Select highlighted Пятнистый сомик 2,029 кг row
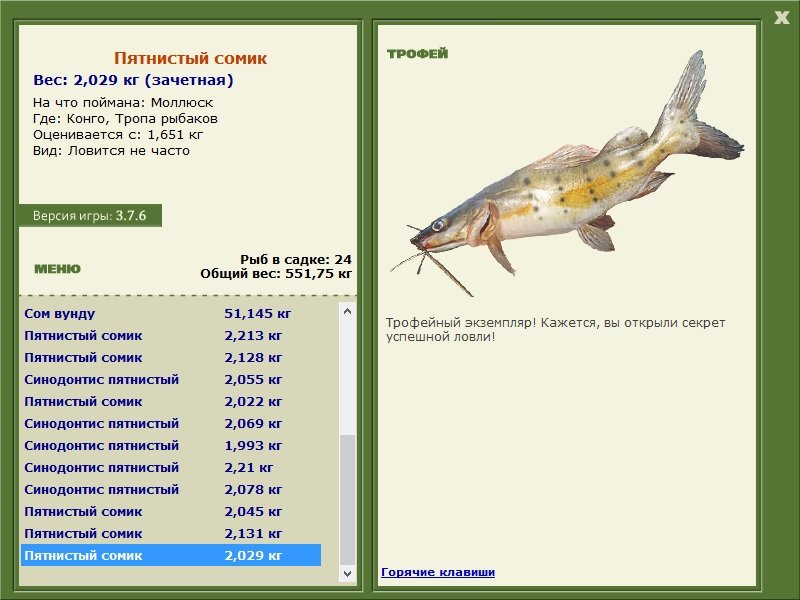Image resolution: width=800 pixels, height=600 pixels. point(171,555)
